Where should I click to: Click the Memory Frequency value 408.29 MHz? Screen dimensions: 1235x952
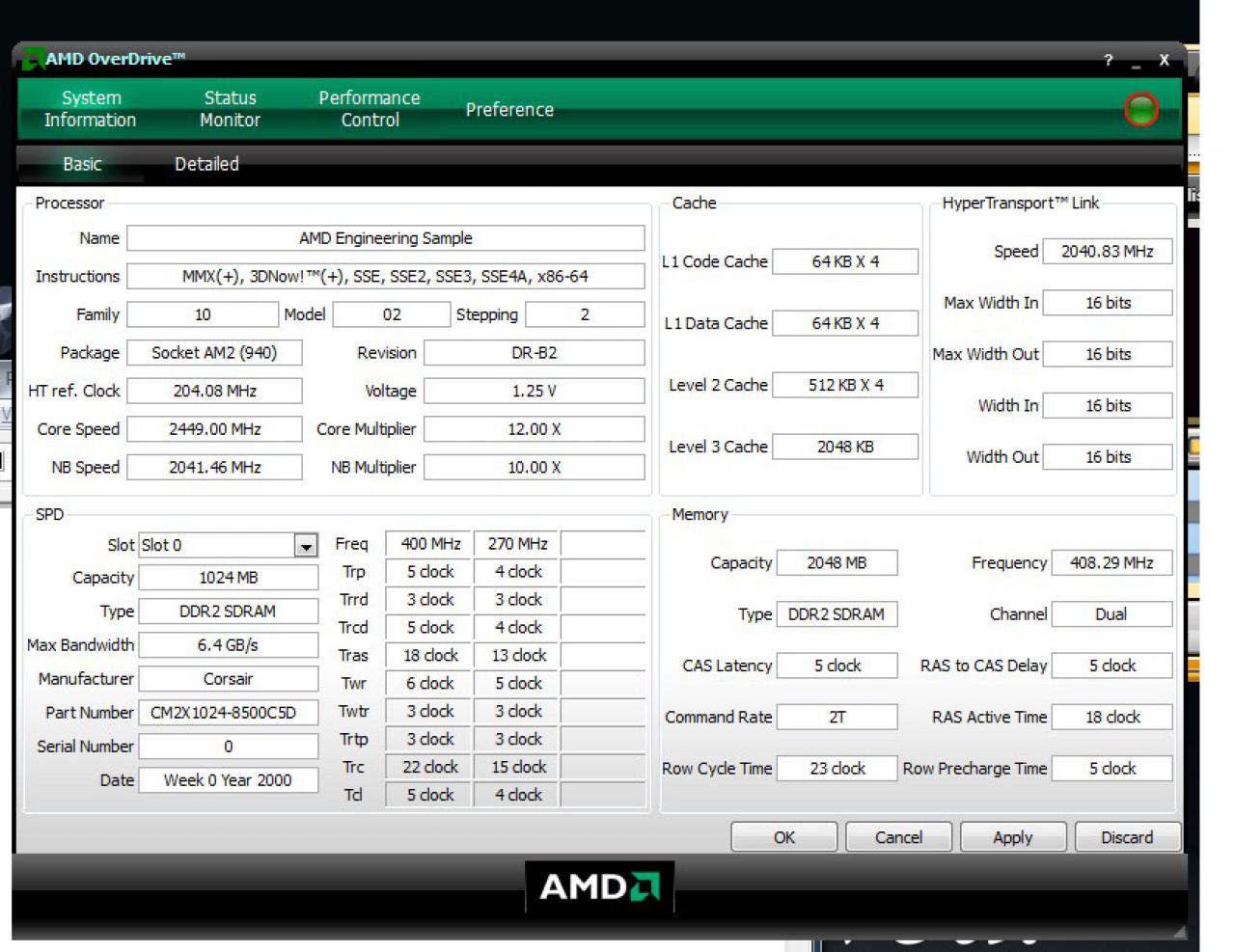pyautogui.click(x=1111, y=562)
